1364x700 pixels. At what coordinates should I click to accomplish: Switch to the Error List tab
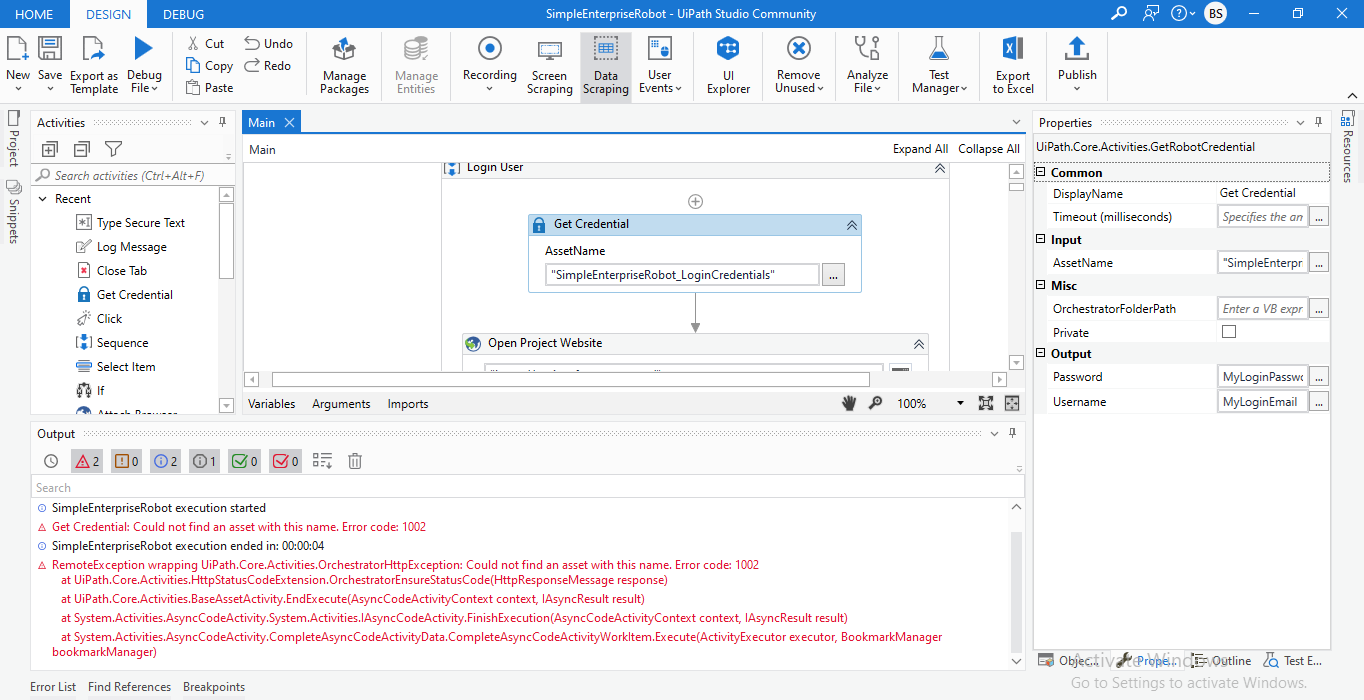click(53, 687)
